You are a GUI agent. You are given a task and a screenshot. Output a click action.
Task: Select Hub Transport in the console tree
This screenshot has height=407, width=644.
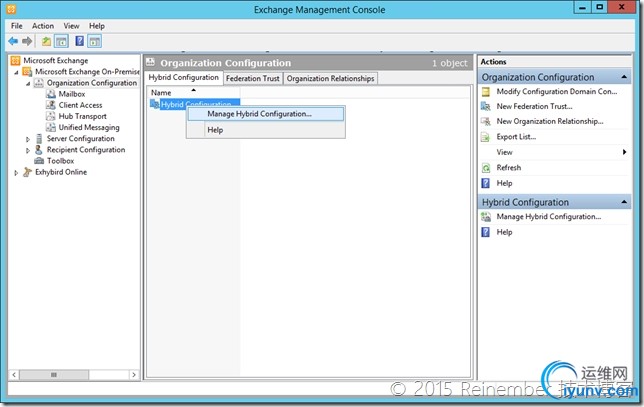pos(82,116)
